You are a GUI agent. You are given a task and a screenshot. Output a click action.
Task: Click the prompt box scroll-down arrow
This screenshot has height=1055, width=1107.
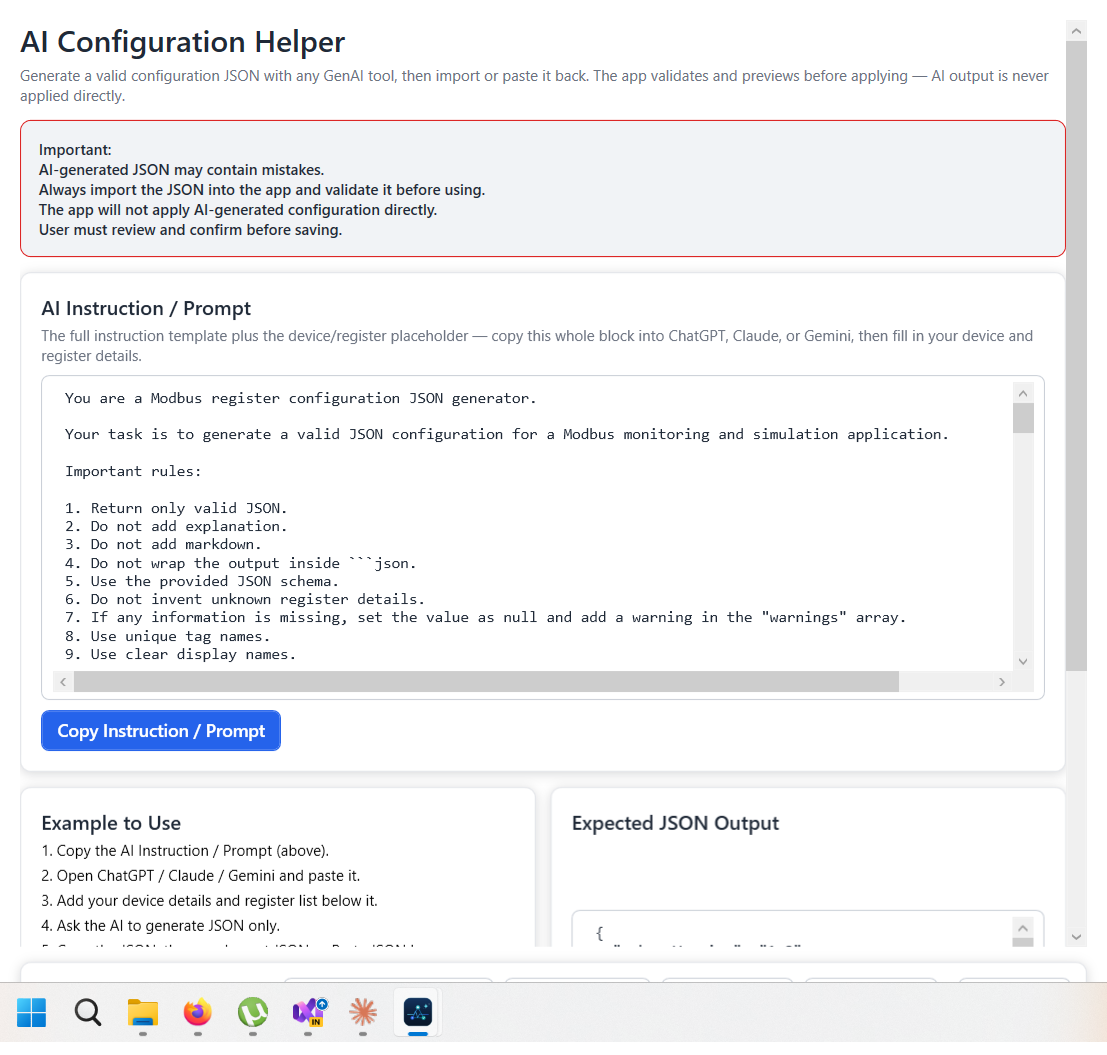pos(1023,662)
